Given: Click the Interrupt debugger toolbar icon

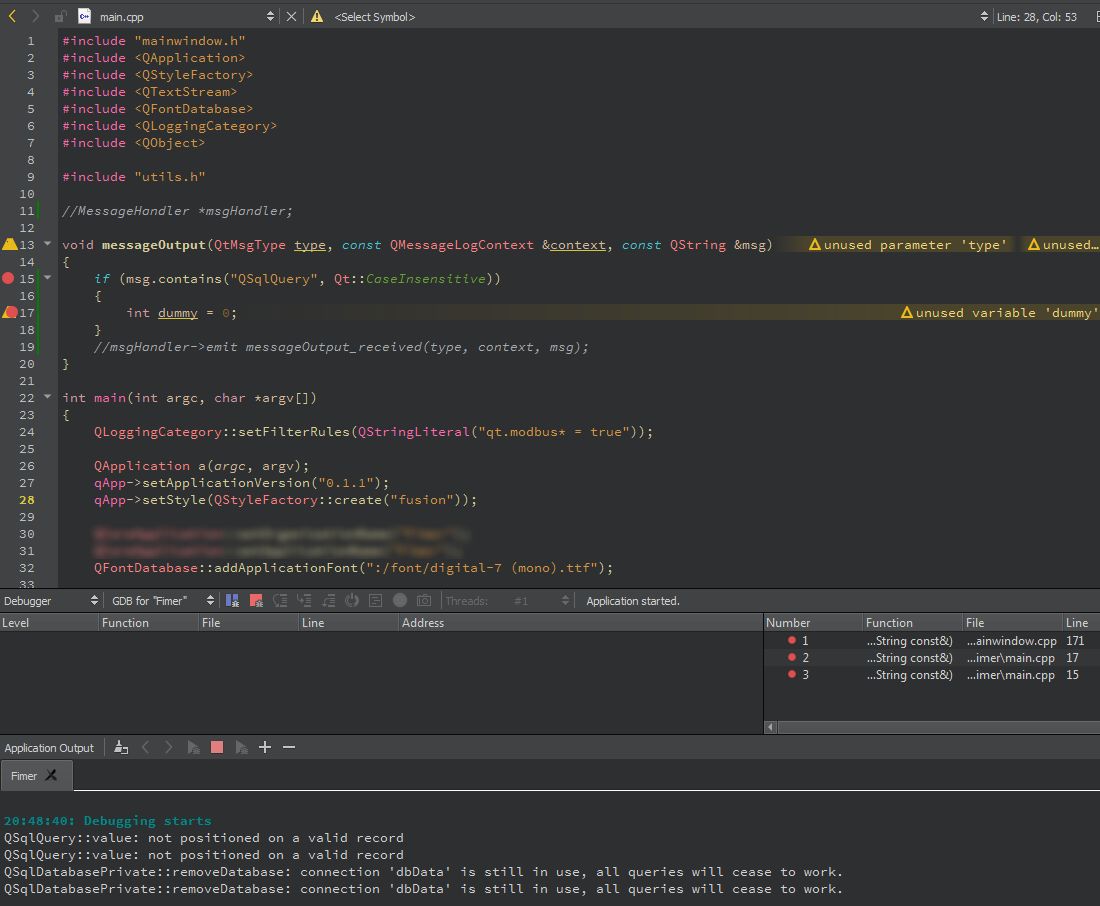Looking at the screenshot, I should 232,601.
